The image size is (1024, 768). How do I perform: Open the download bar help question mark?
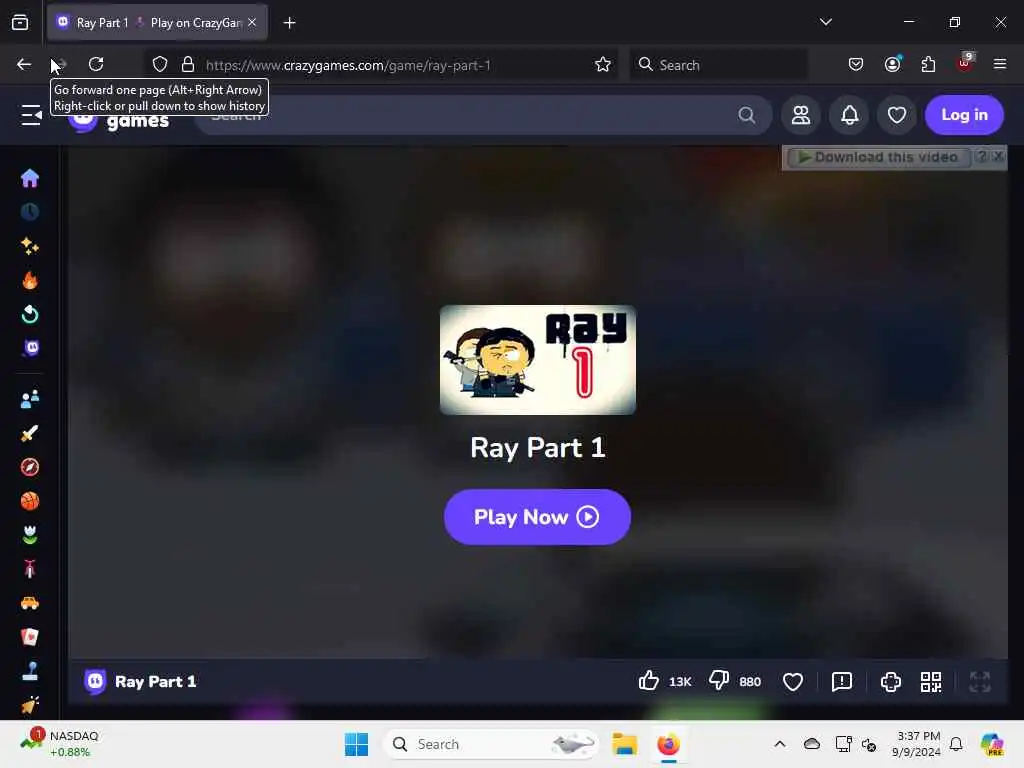pyautogui.click(x=982, y=157)
